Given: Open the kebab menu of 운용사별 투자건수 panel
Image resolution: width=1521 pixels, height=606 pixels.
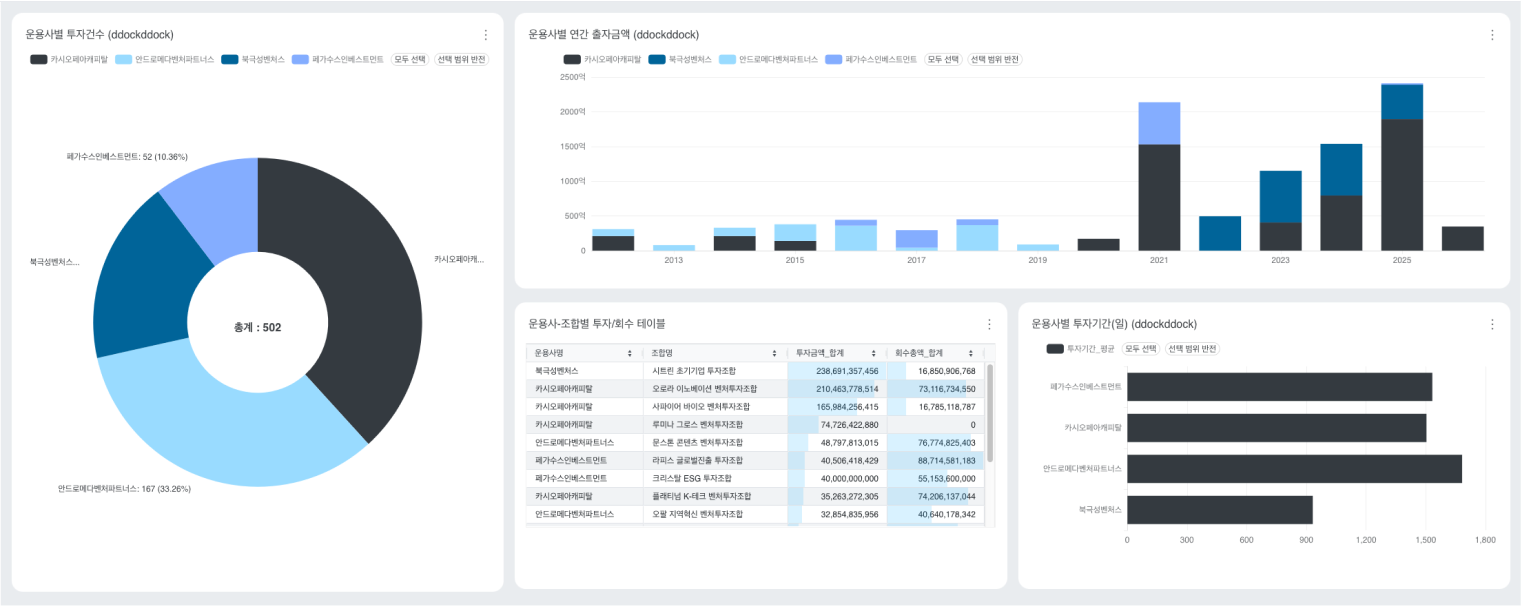Looking at the screenshot, I should (486, 34).
